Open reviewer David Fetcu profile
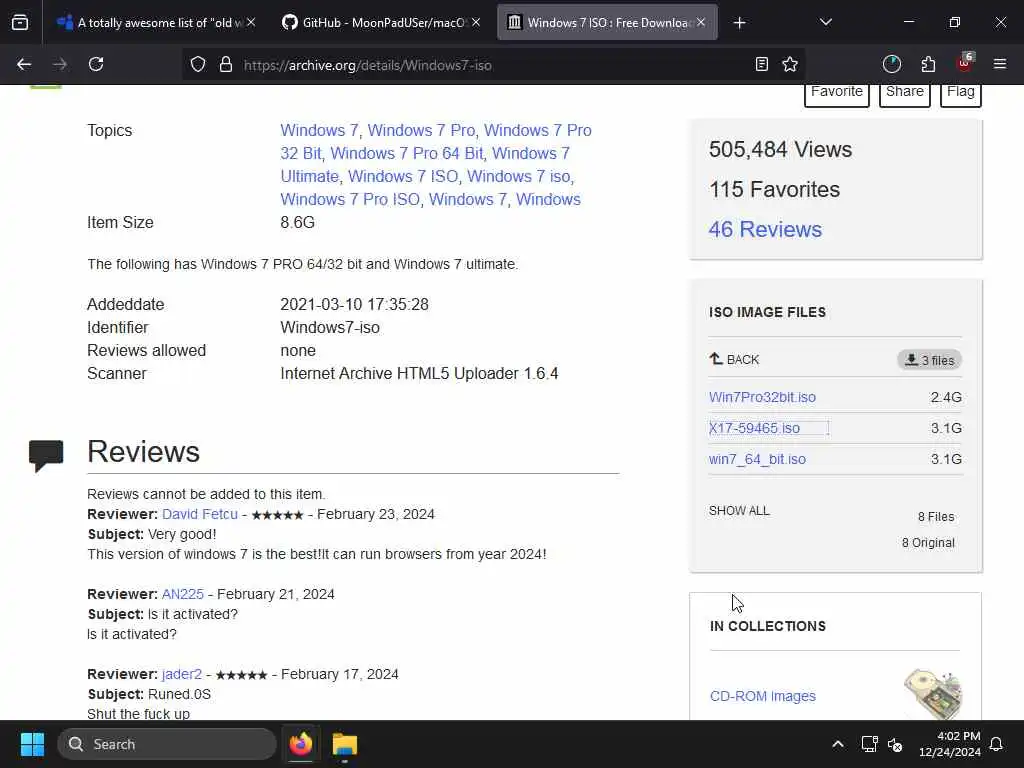 click(200, 515)
